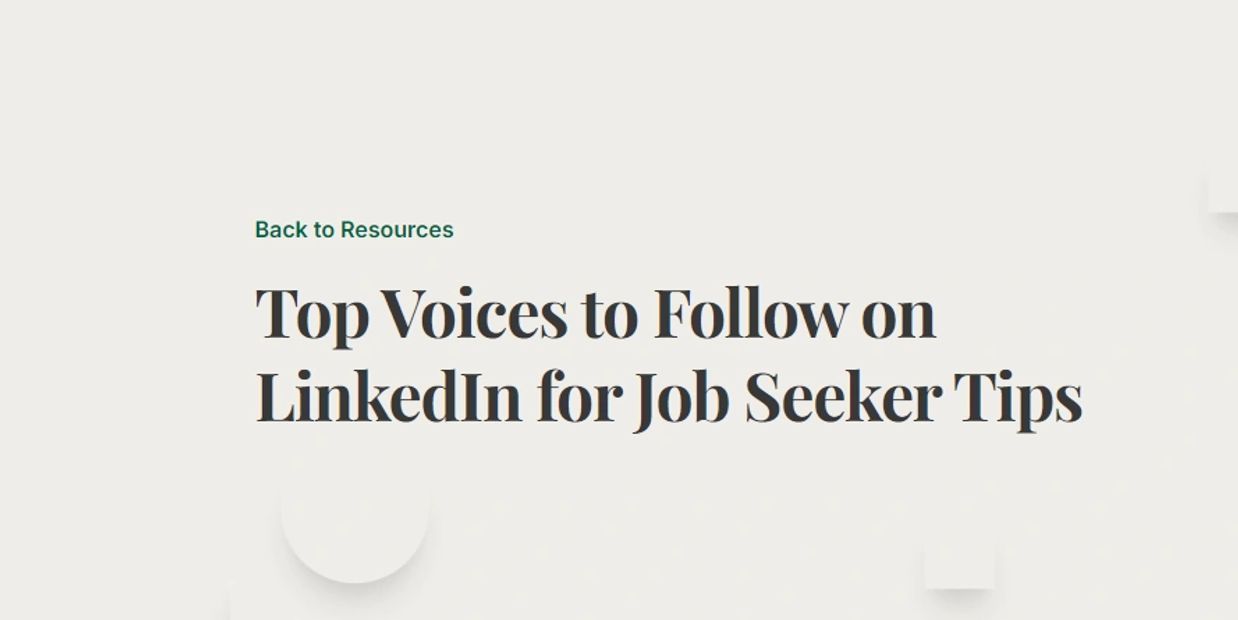Click the word "for" in the heading
The height and width of the screenshot is (620, 1238).
[579, 396]
